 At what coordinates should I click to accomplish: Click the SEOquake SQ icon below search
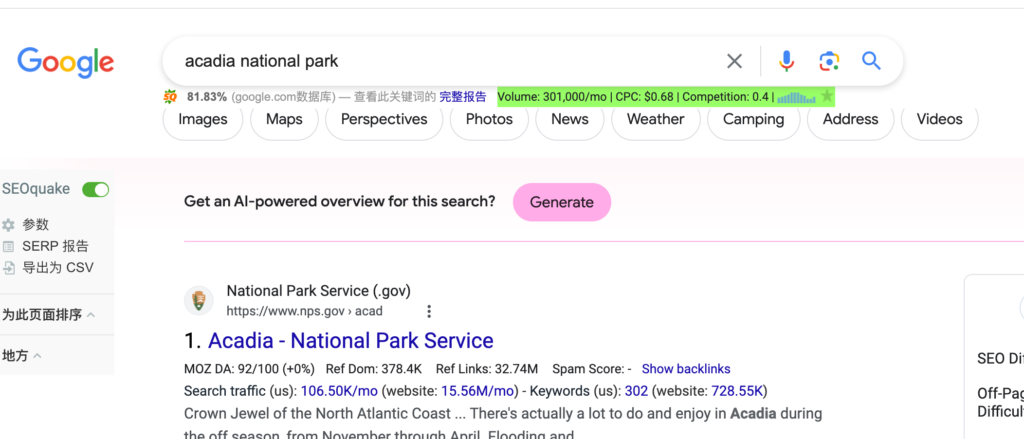coord(170,97)
